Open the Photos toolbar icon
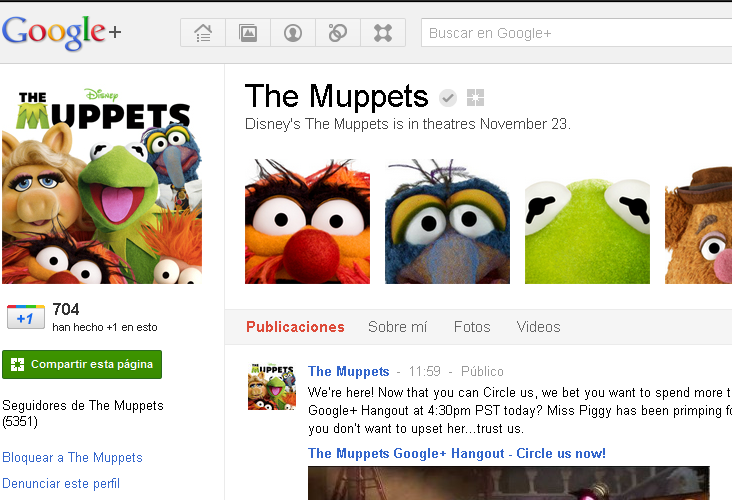732x500 pixels. coord(248,33)
